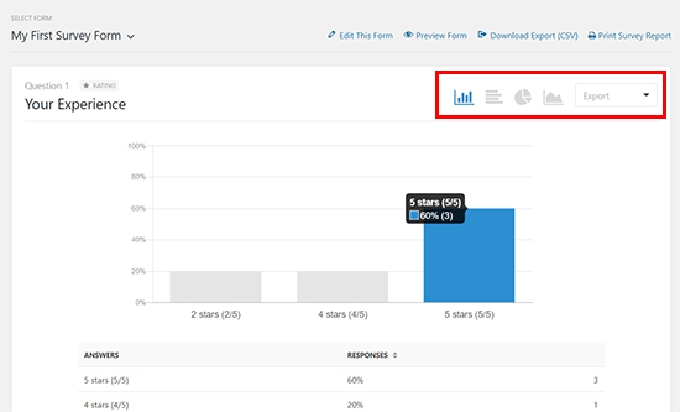Image resolution: width=680 pixels, height=412 pixels.
Task: Open the Preview Form link text
Action: [x=442, y=36]
